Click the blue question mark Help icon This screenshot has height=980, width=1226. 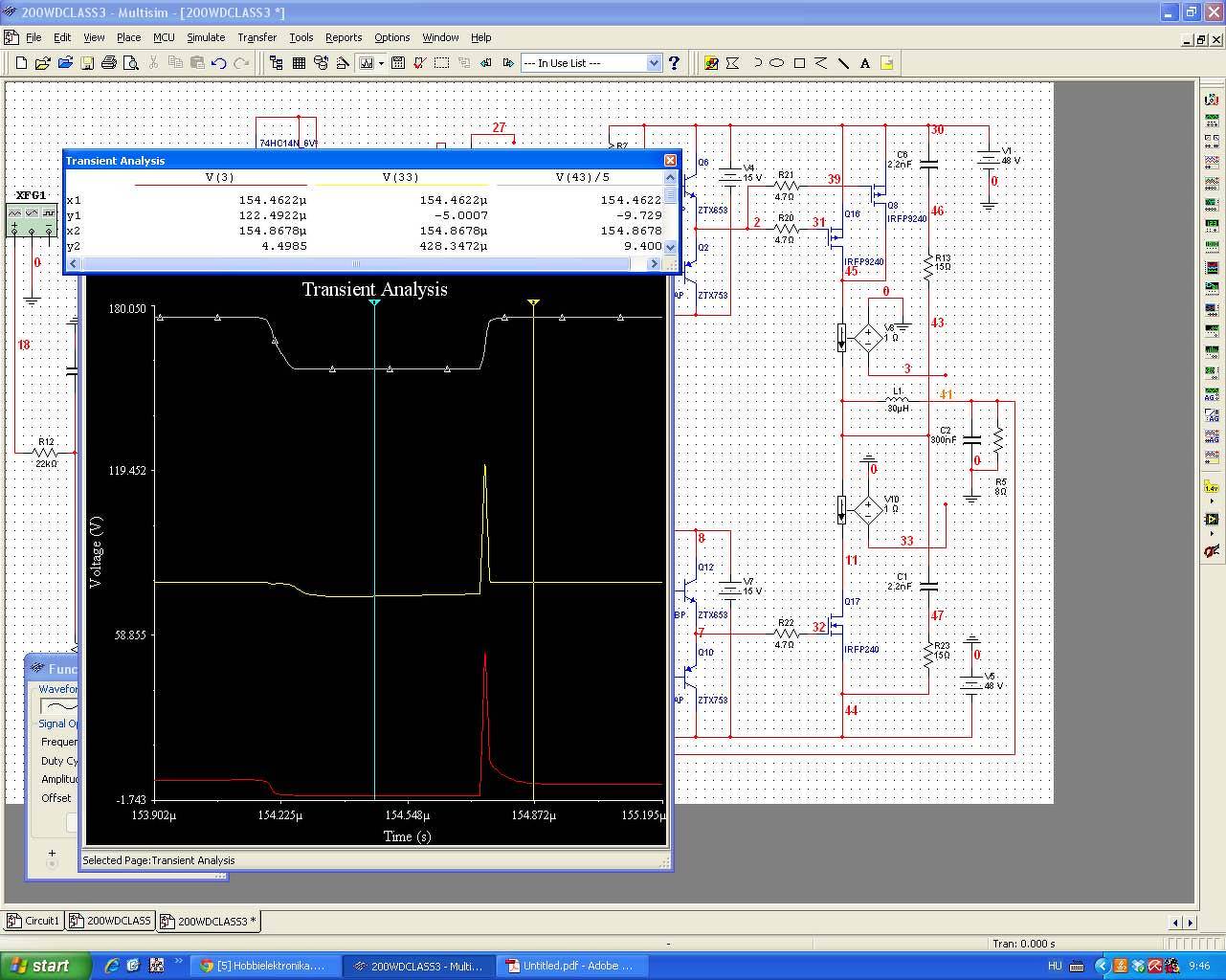[674, 63]
